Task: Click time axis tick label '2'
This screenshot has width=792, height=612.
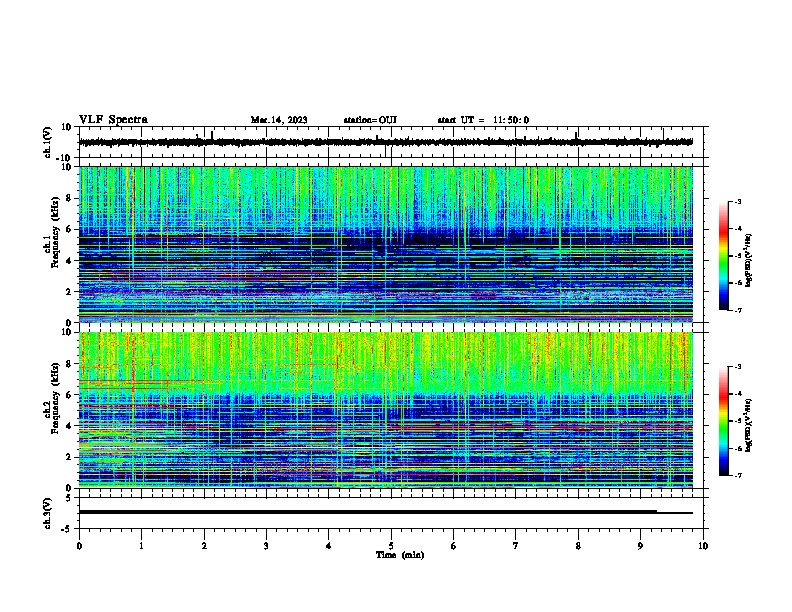Action: click(204, 546)
